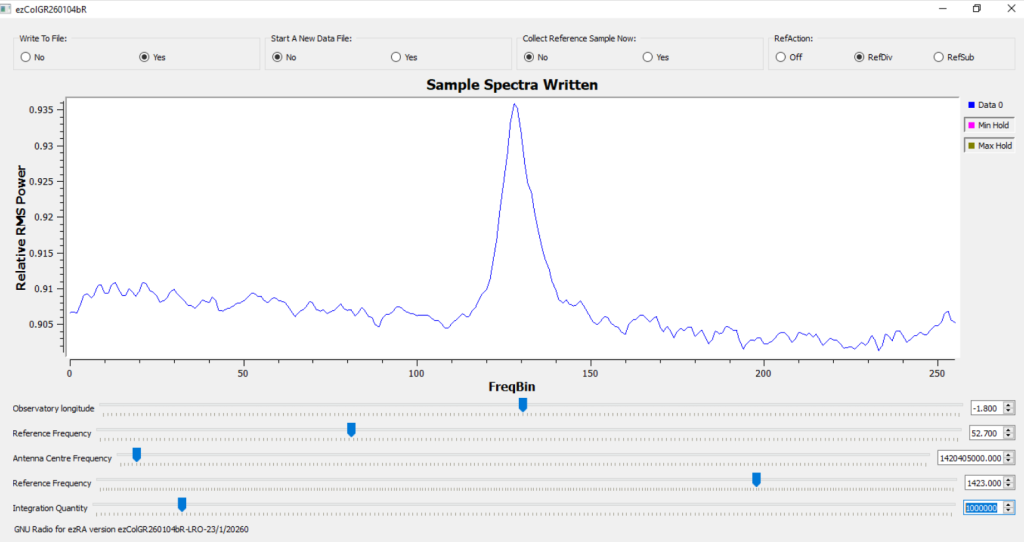
Task: Click the ezColGR260104bR window title icon
Action: click(8, 8)
